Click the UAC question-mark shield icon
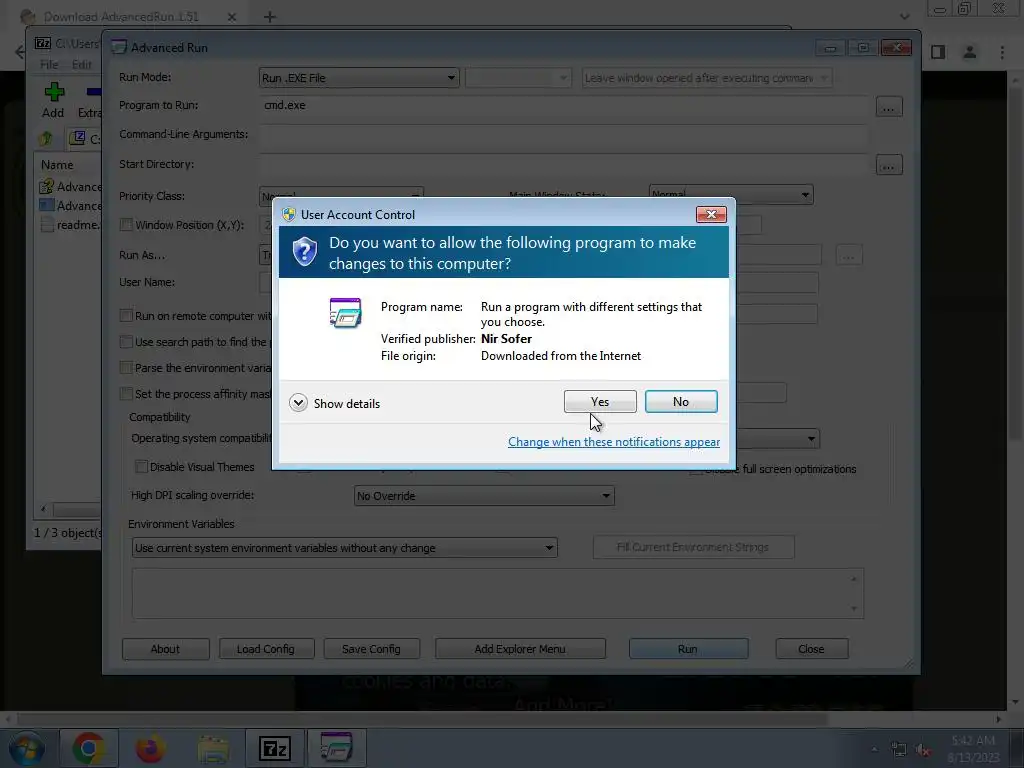 304,252
